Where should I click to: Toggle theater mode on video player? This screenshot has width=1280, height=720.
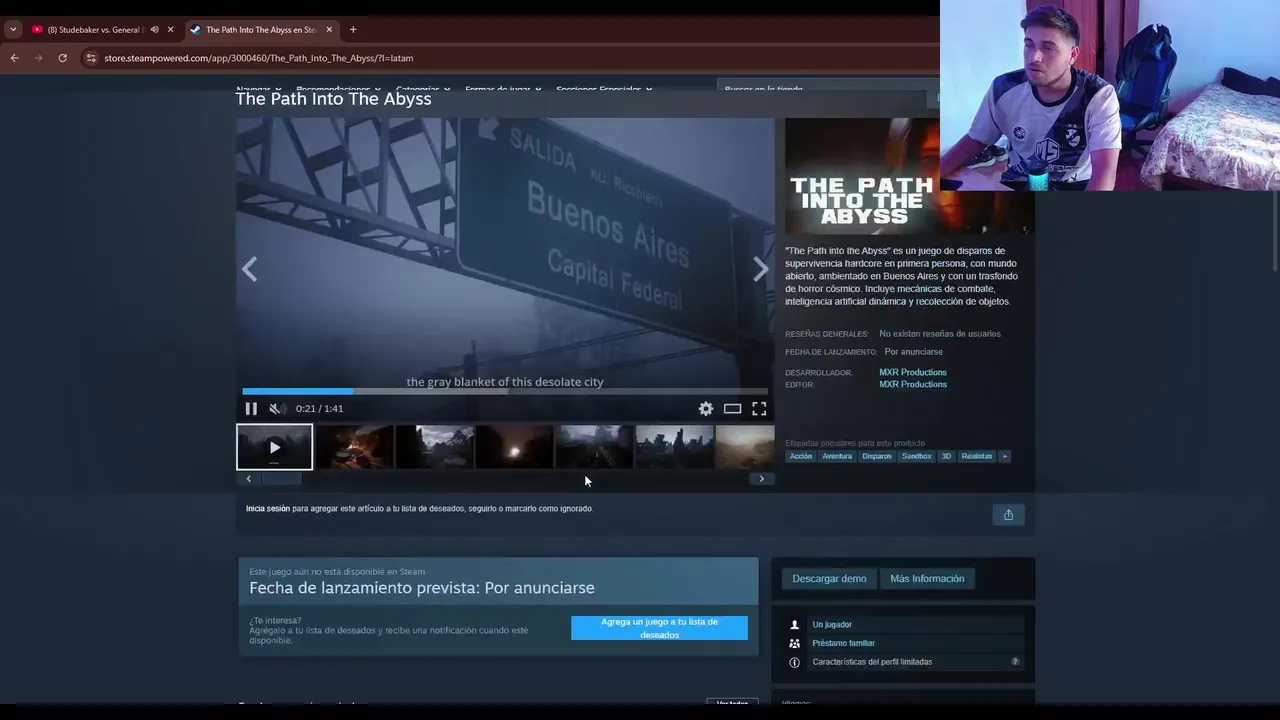click(732, 408)
